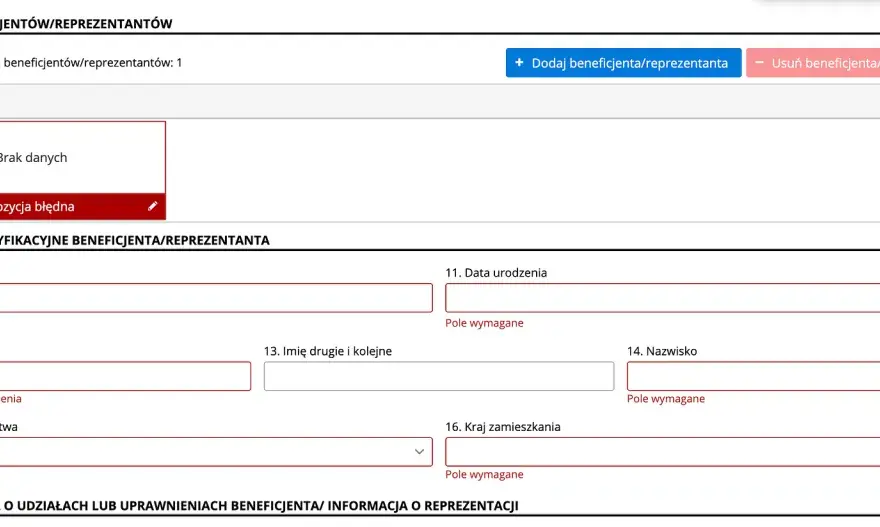Click the 13. Imię drugie i kolejne label
Image resolution: width=880 pixels, height=527 pixels.
(328, 351)
